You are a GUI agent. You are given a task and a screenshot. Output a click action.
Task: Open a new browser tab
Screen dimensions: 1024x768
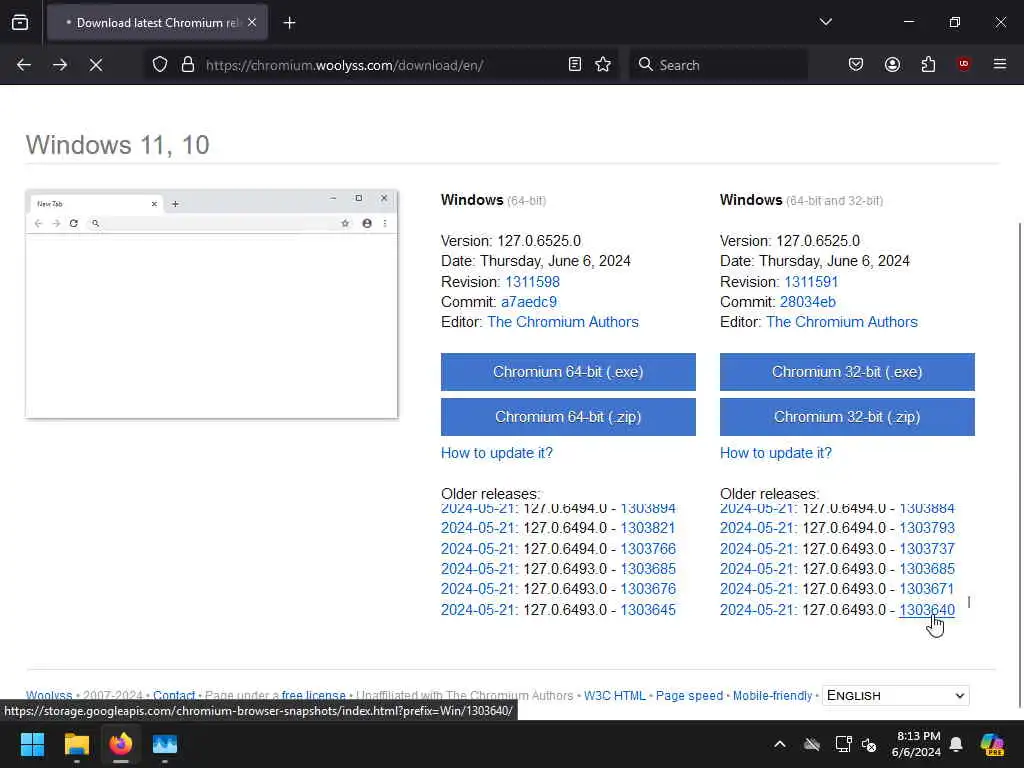click(289, 23)
